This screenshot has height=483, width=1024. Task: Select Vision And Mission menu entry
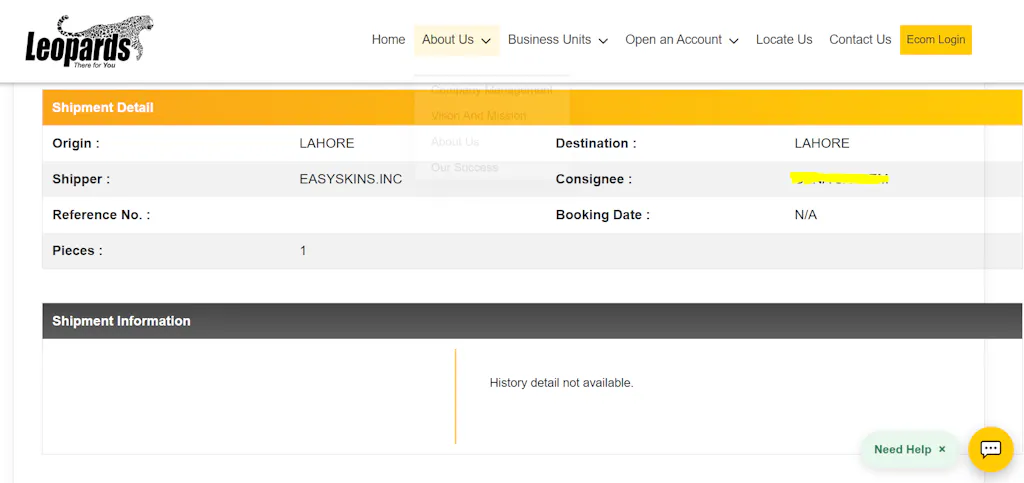pyautogui.click(x=478, y=116)
